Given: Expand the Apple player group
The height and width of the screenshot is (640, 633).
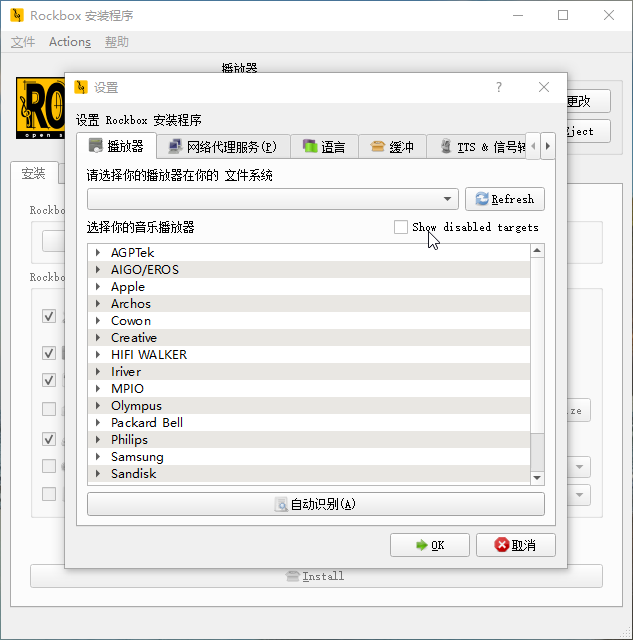Looking at the screenshot, I should 98,287.
